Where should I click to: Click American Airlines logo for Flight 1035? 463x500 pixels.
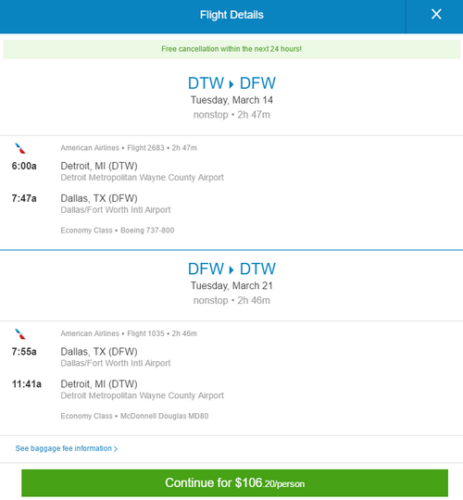(20, 334)
